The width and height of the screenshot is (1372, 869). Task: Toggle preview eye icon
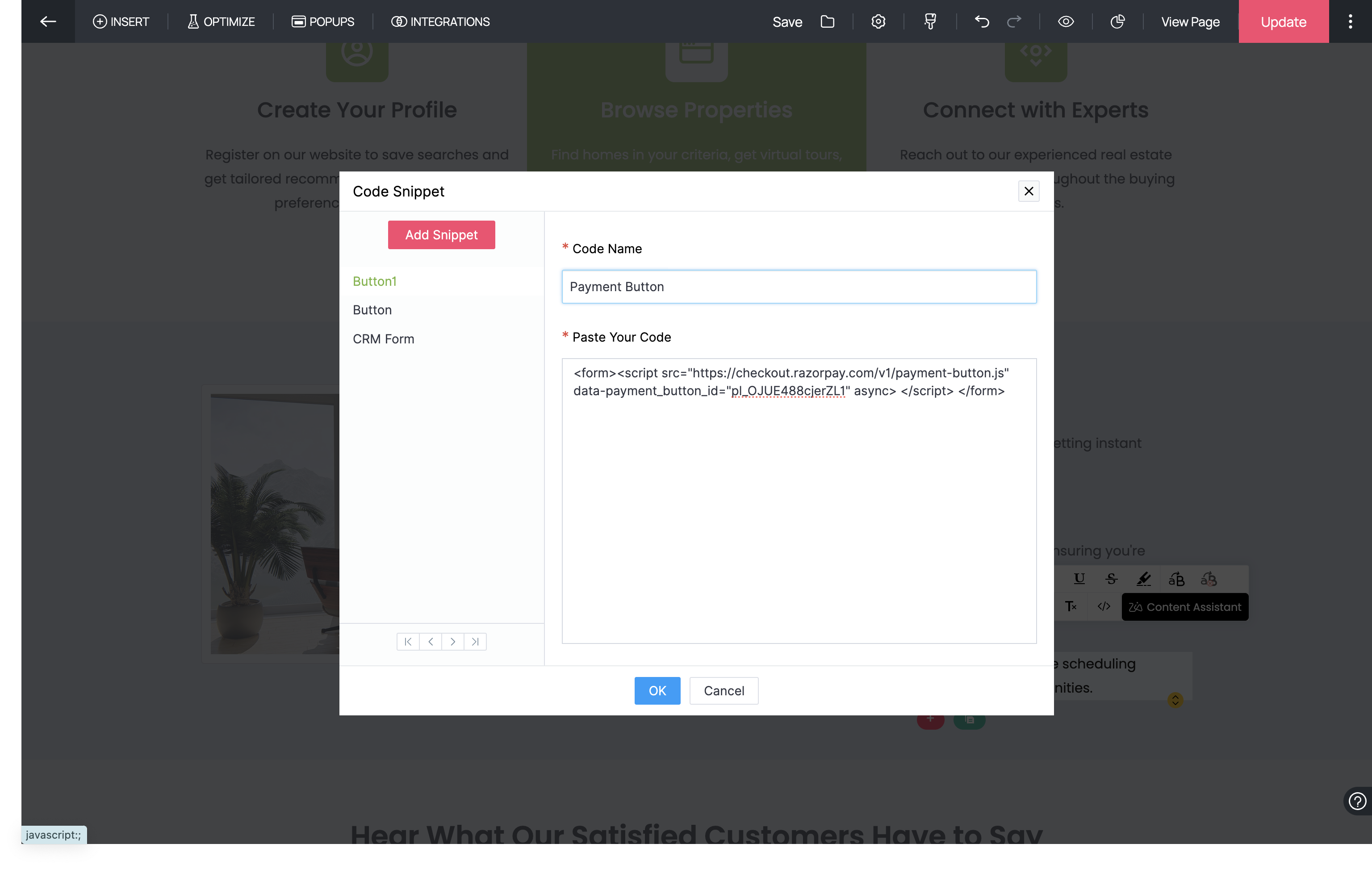point(1066,21)
